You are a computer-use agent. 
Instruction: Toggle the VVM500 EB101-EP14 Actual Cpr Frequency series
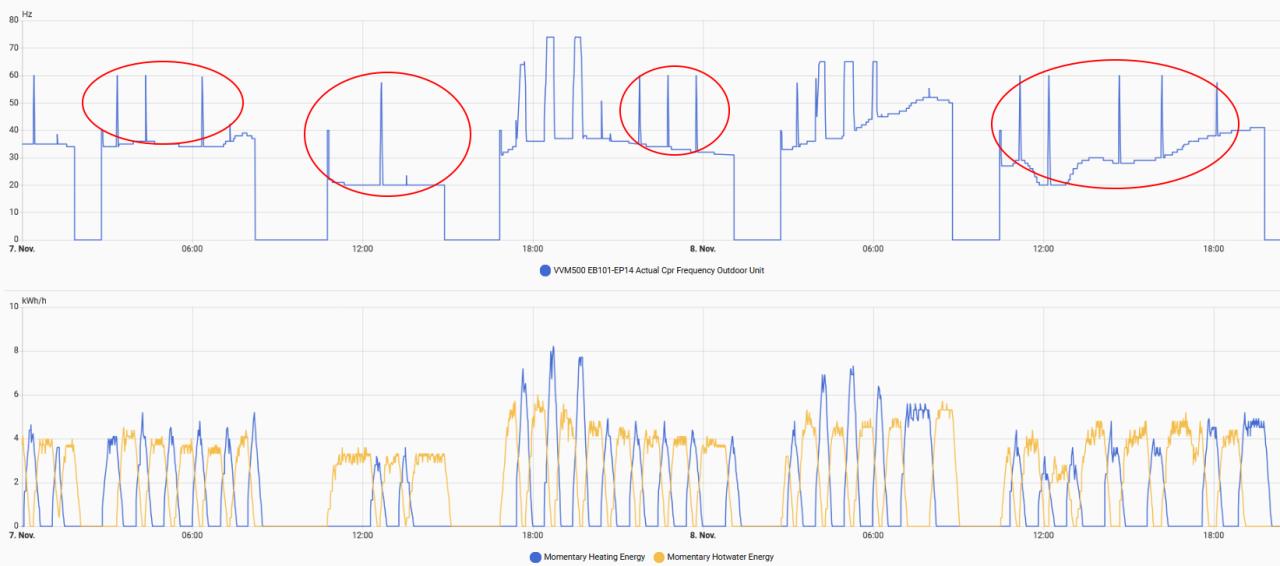coord(658,270)
